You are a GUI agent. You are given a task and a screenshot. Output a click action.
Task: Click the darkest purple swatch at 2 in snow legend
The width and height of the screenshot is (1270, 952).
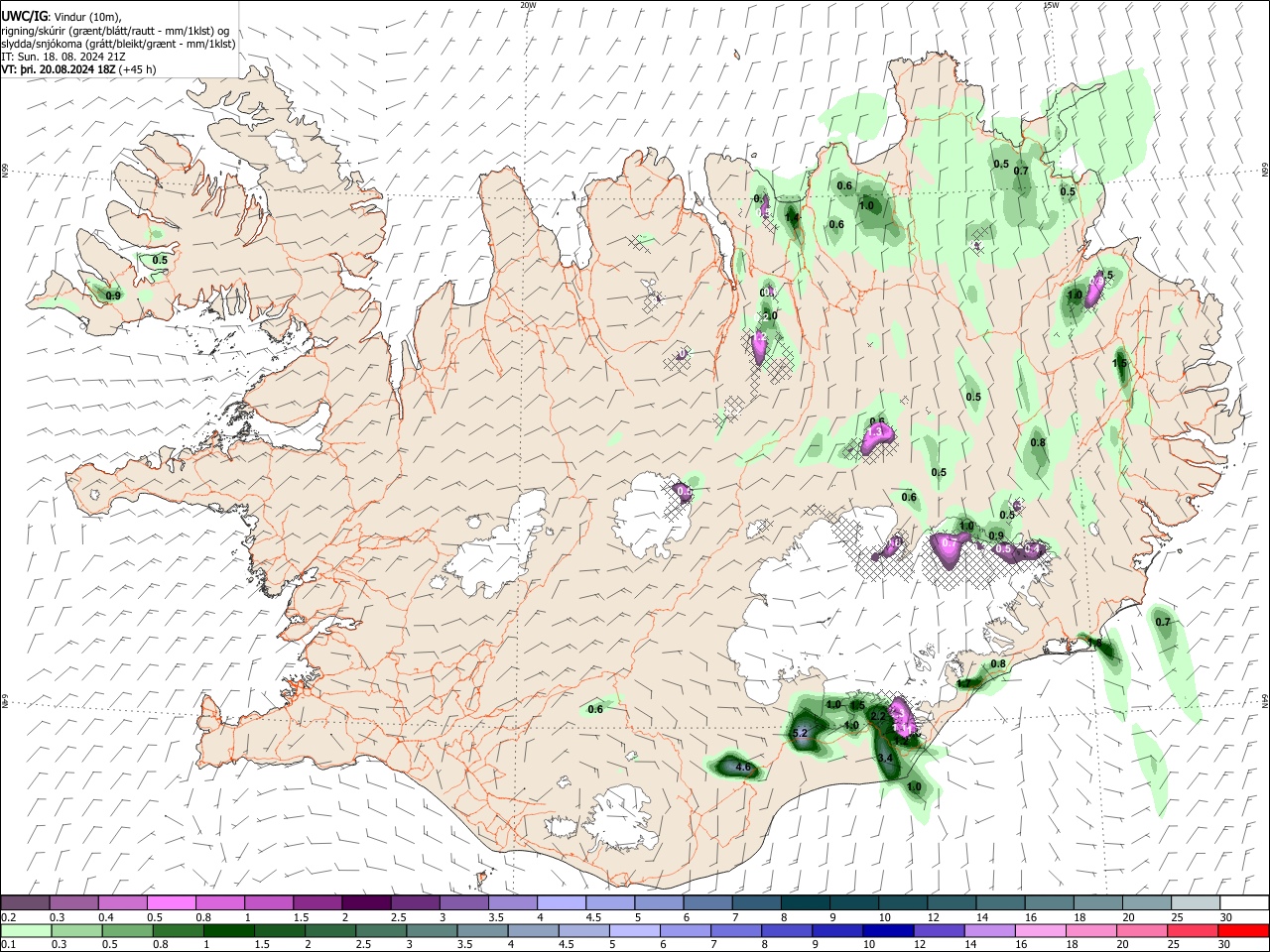[x=366, y=903]
